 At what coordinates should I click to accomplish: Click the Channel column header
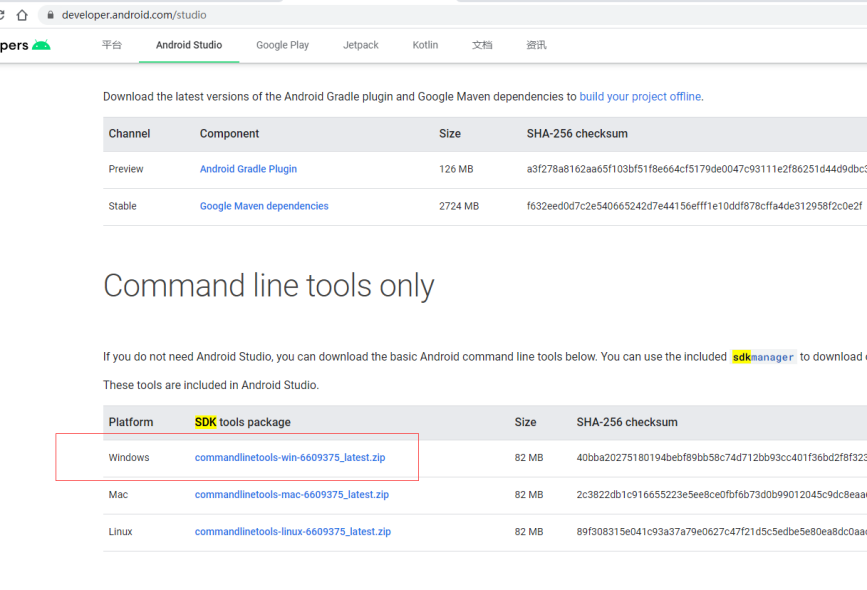(x=129, y=133)
